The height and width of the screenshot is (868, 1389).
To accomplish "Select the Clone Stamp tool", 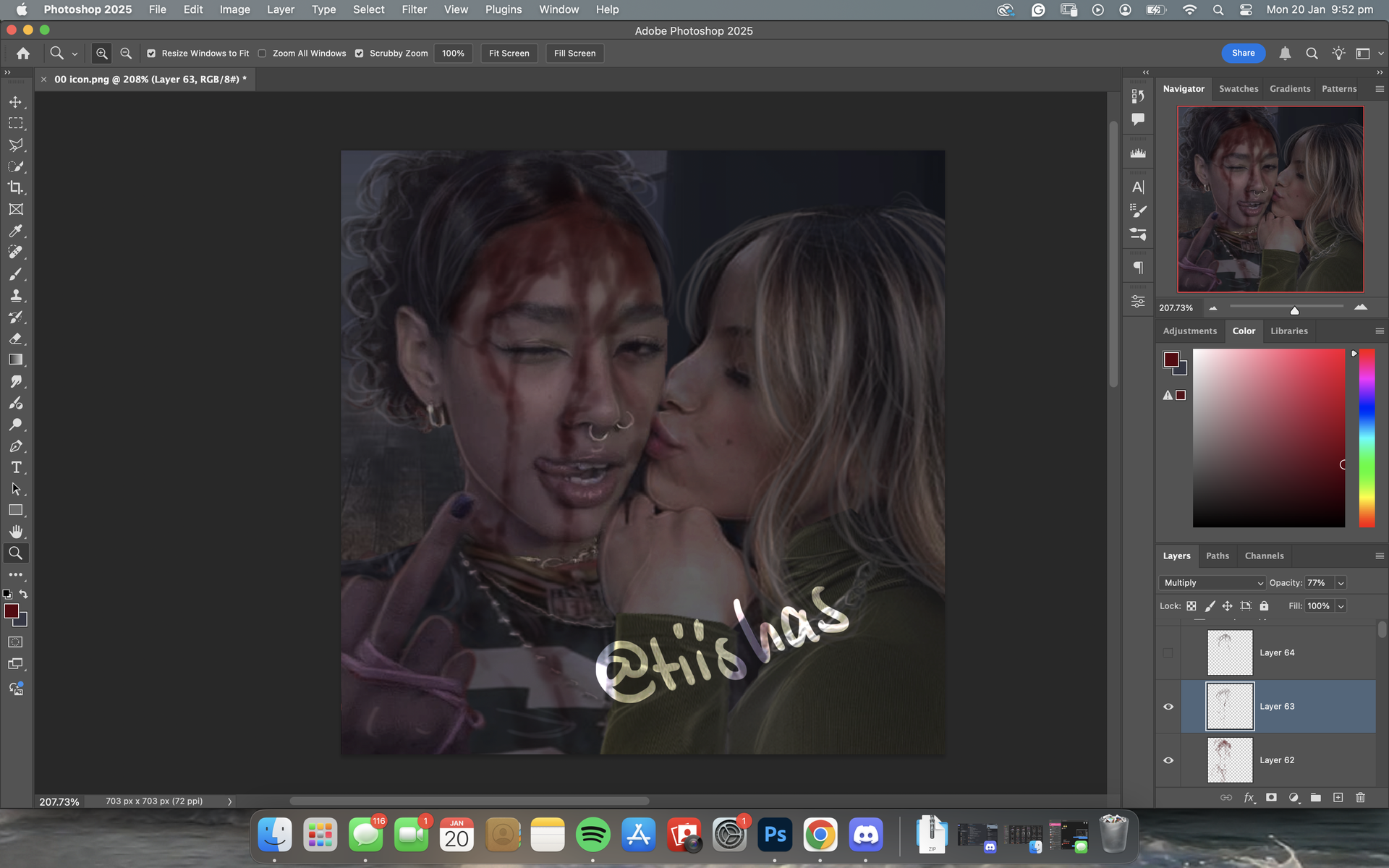I will click(x=15, y=295).
